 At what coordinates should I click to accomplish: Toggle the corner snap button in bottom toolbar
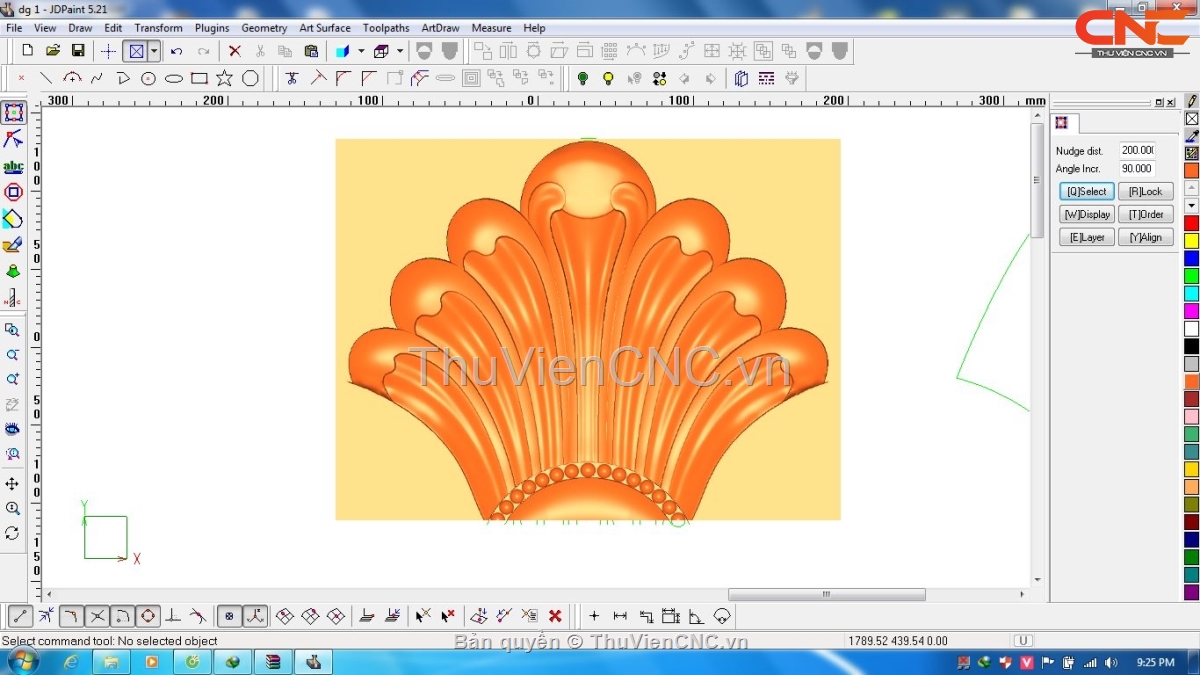(71, 616)
